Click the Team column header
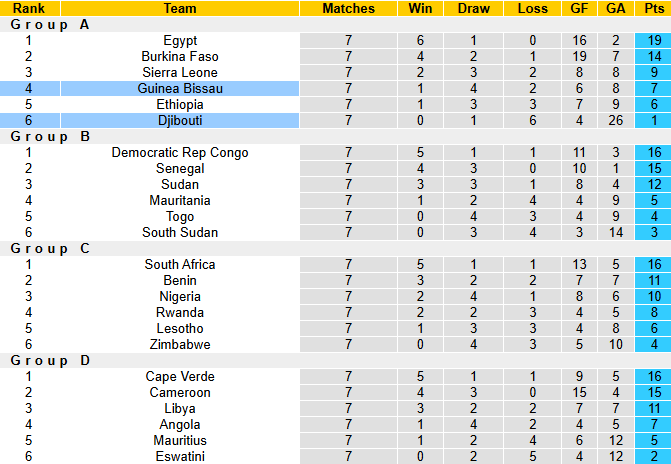671x464 pixels. pos(180,9)
